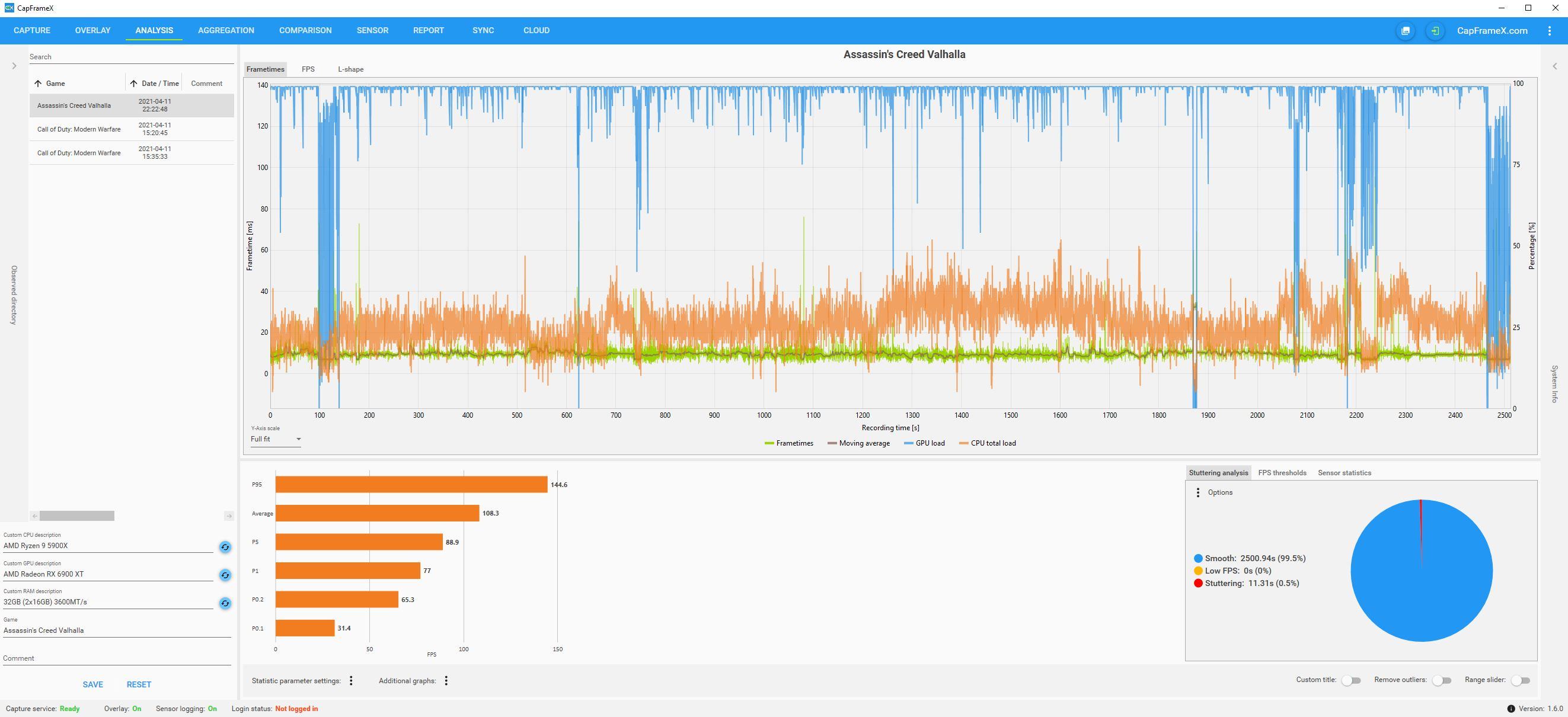The width and height of the screenshot is (1568, 717).
Task: Show the FPS chart tab
Action: pos(308,69)
